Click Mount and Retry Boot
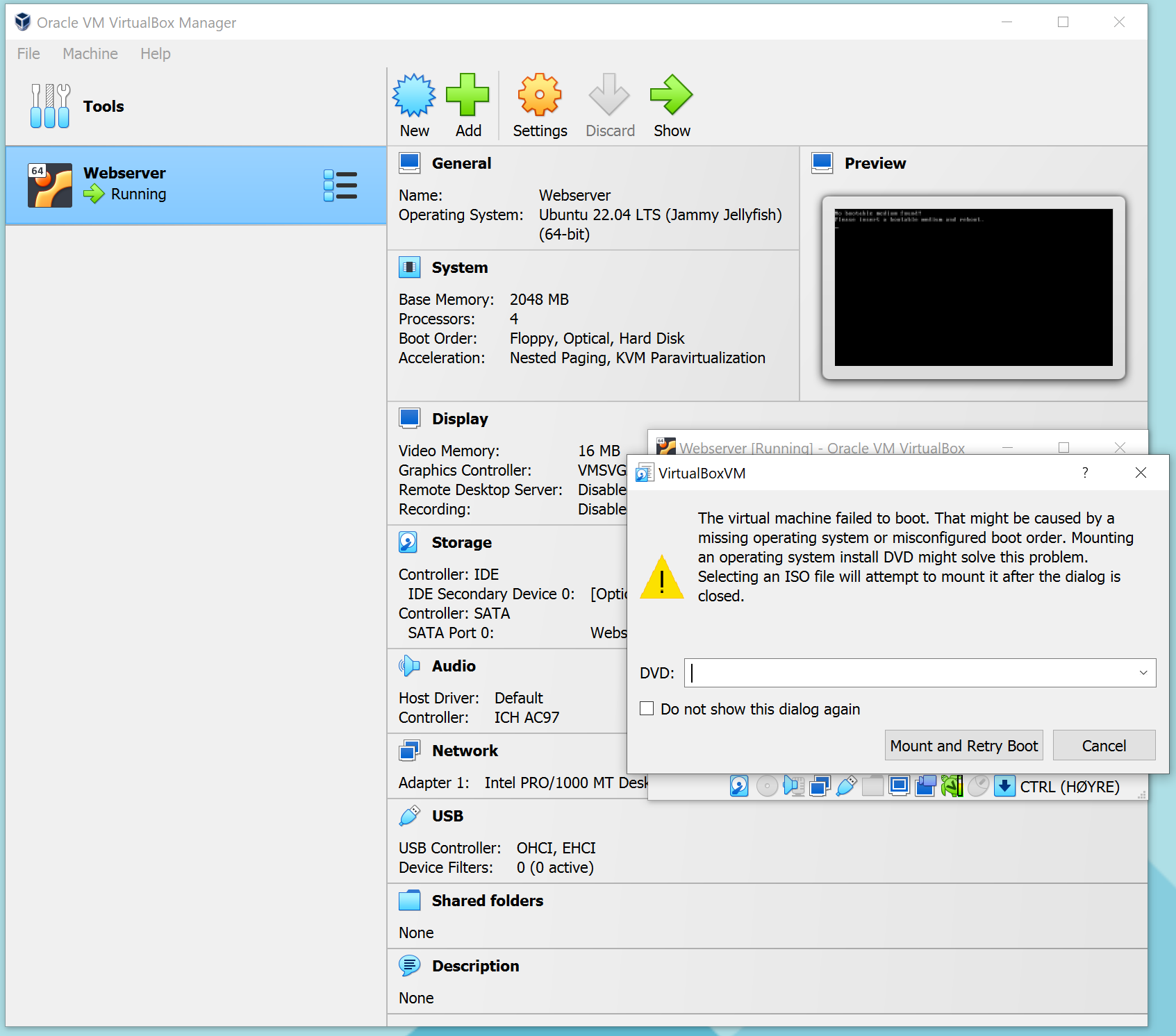 (963, 745)
